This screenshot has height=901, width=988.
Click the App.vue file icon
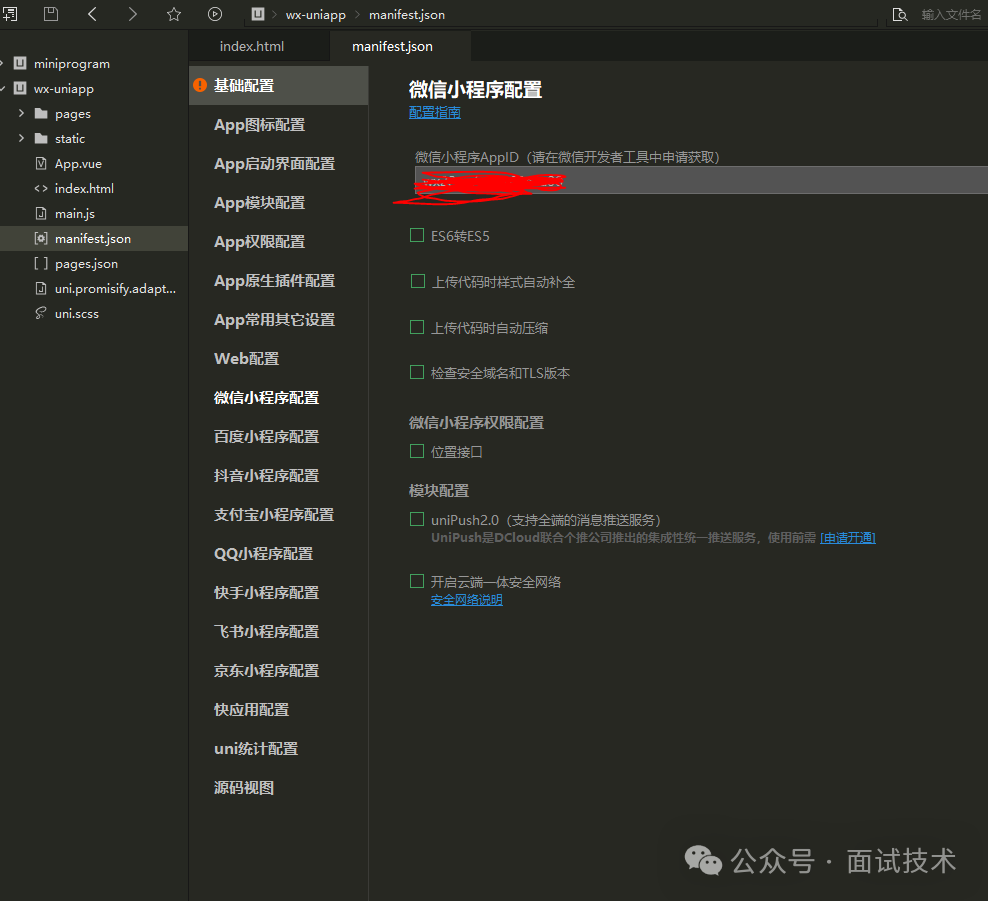point(41,163)
